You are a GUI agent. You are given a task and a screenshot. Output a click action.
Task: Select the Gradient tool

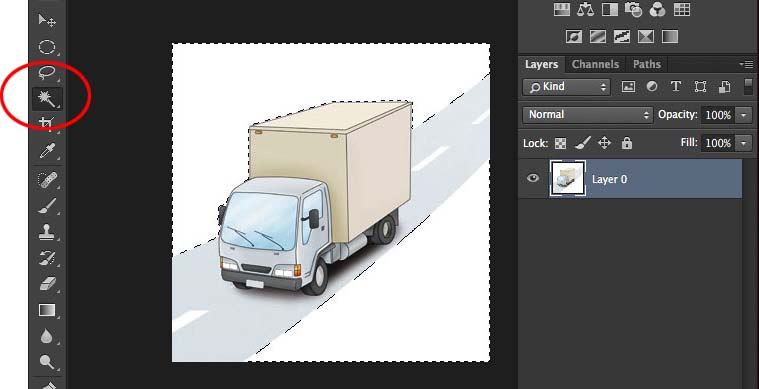47,310
